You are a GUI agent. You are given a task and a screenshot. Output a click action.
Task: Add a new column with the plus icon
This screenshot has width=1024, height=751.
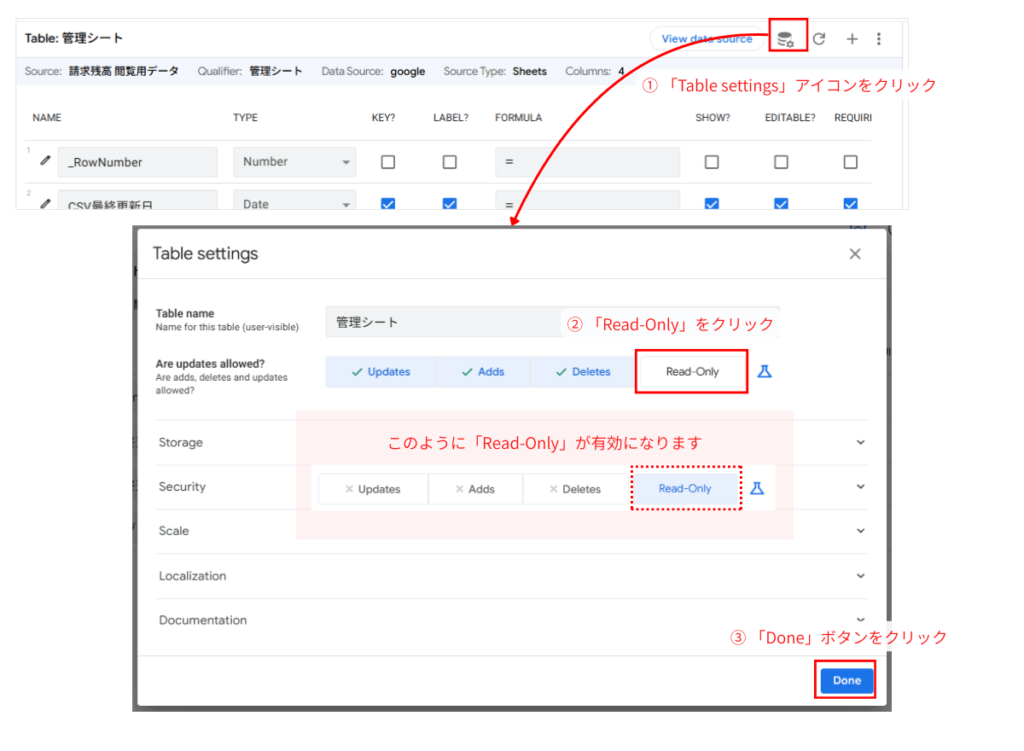point(851,38)
